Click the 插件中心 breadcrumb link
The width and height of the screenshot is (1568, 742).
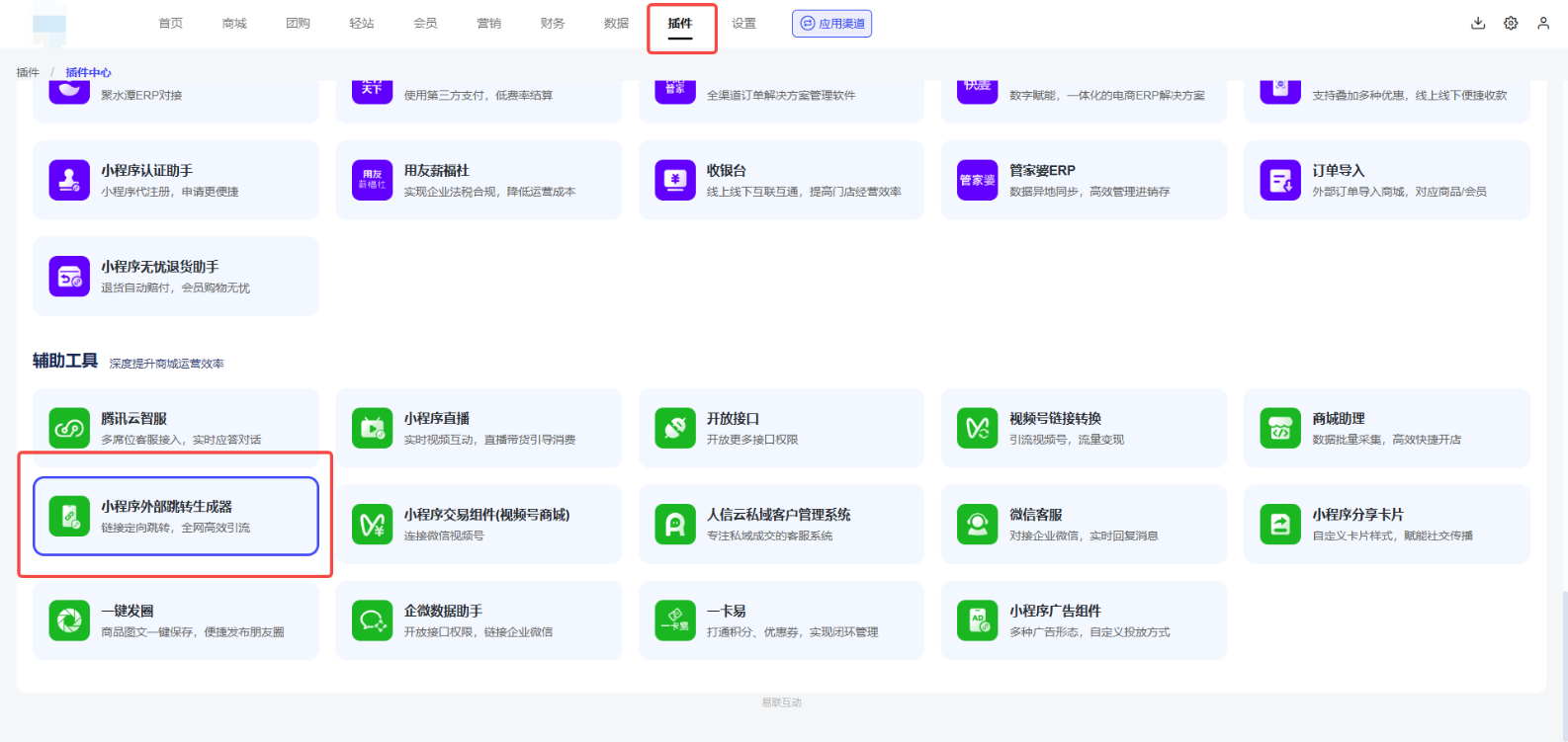point(89,72)
